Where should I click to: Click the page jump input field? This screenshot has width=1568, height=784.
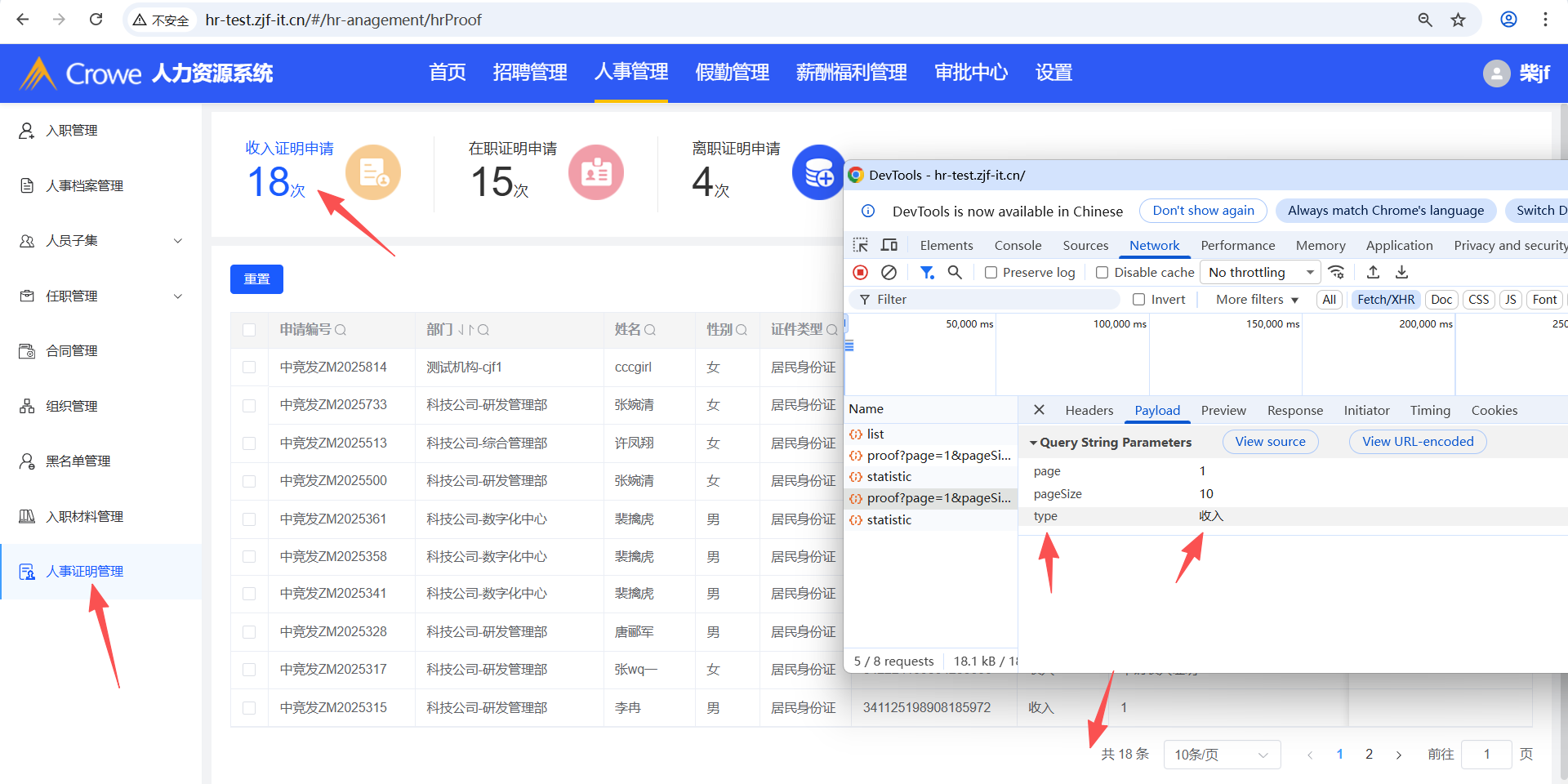tap(1486, 755)
